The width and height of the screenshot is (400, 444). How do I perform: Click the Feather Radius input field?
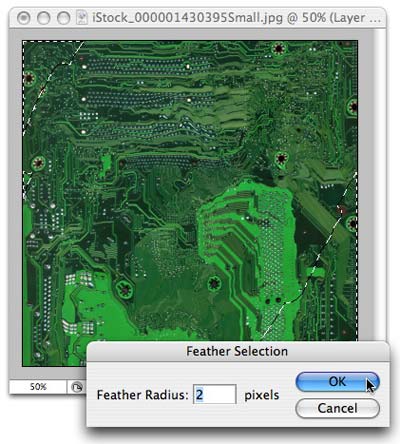point(215,395)
